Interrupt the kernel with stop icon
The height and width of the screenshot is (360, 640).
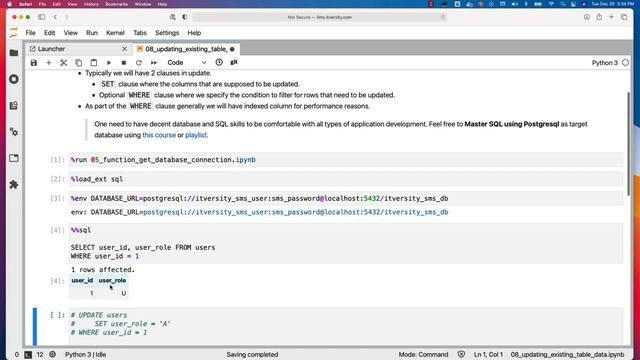click(x=124, y=63)
